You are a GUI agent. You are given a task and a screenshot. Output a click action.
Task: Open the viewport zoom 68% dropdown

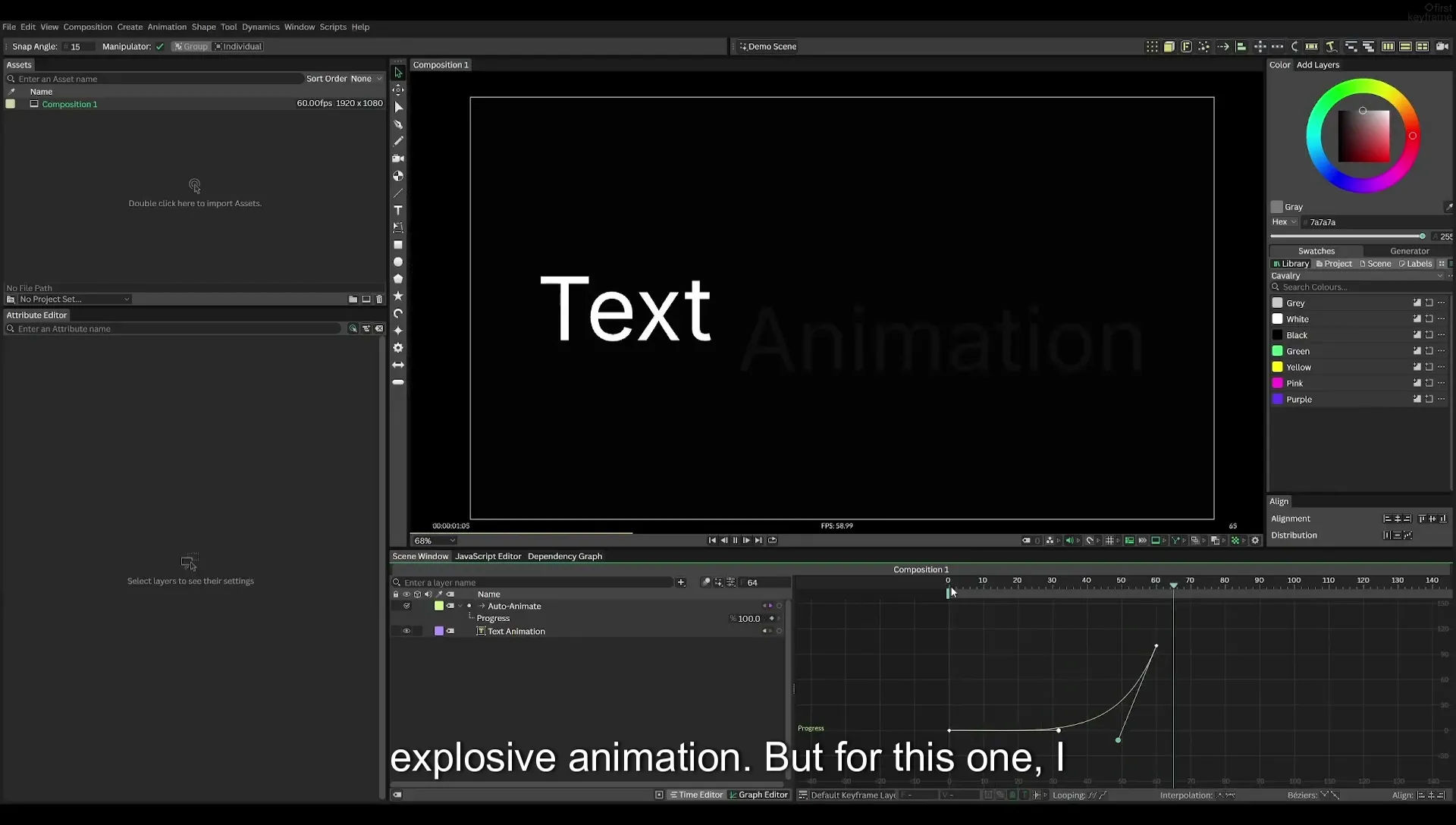click(435, 541)
